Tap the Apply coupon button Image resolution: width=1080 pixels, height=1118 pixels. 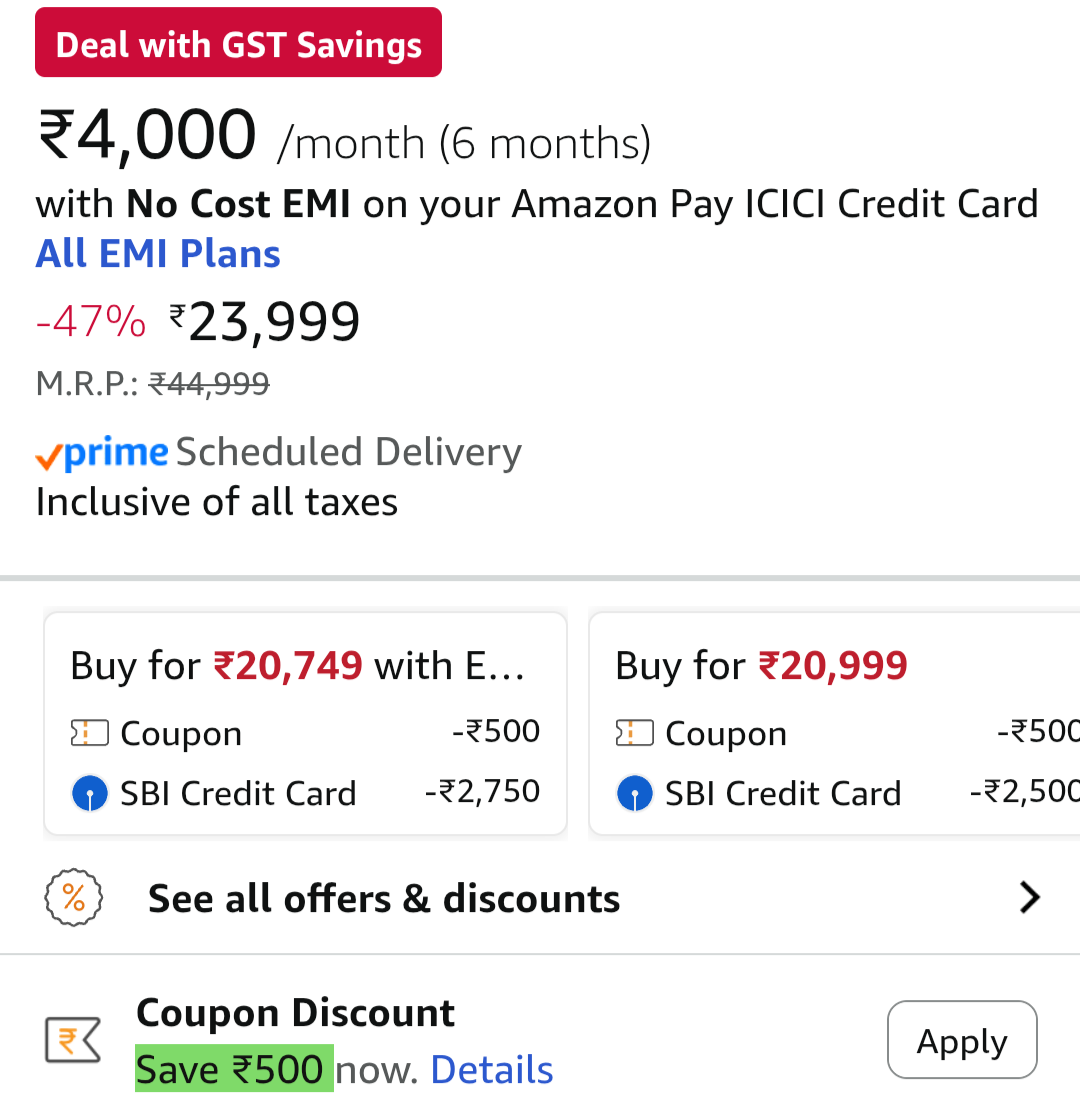(x=962, y=1041)
